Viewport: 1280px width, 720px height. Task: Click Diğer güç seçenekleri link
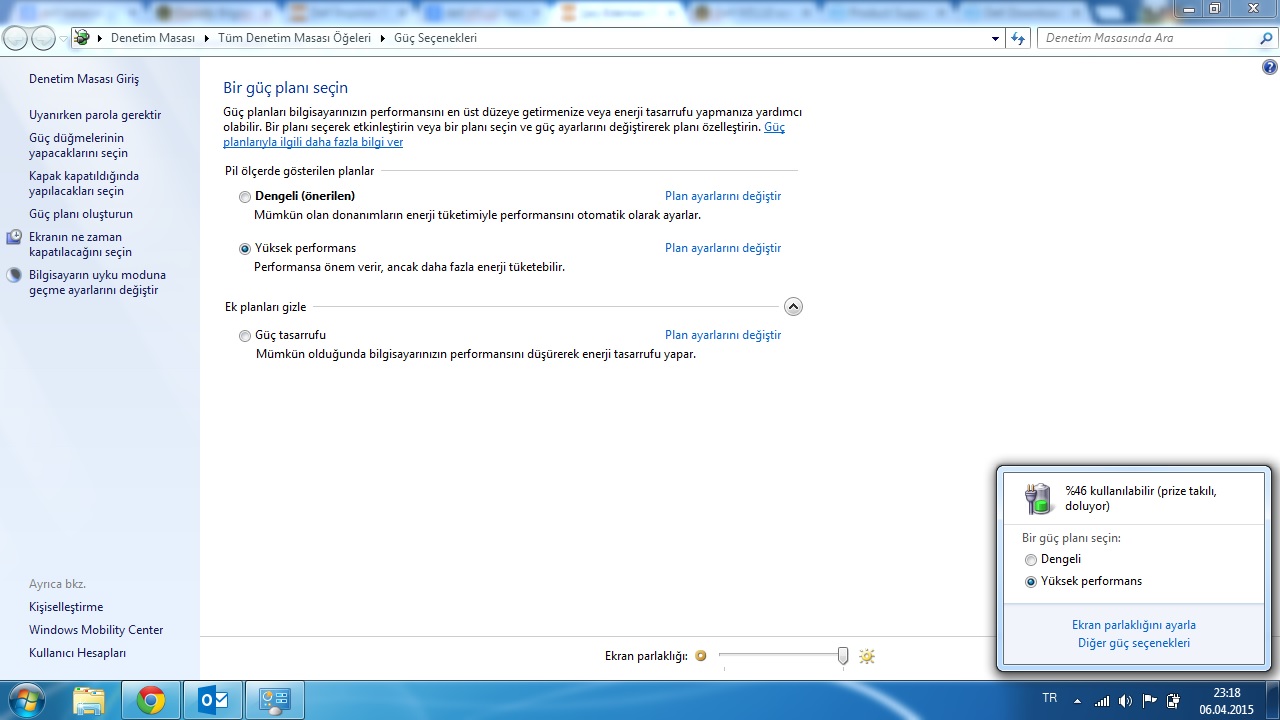pos(1133,643)
